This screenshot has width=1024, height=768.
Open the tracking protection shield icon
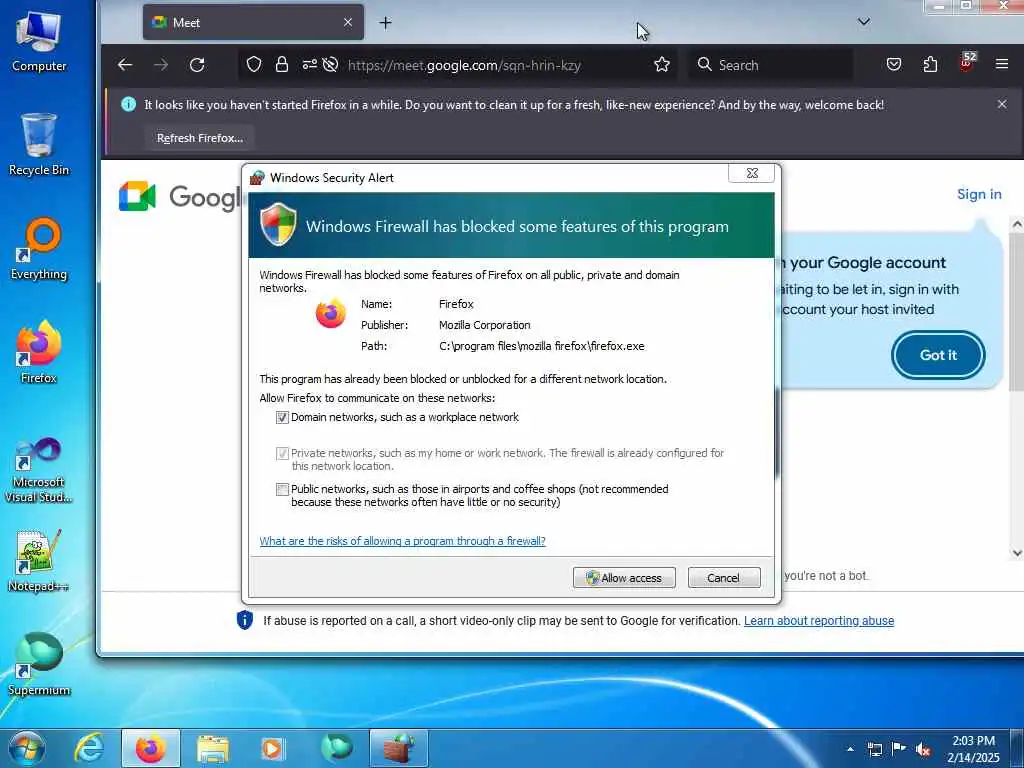pos(254,64)
